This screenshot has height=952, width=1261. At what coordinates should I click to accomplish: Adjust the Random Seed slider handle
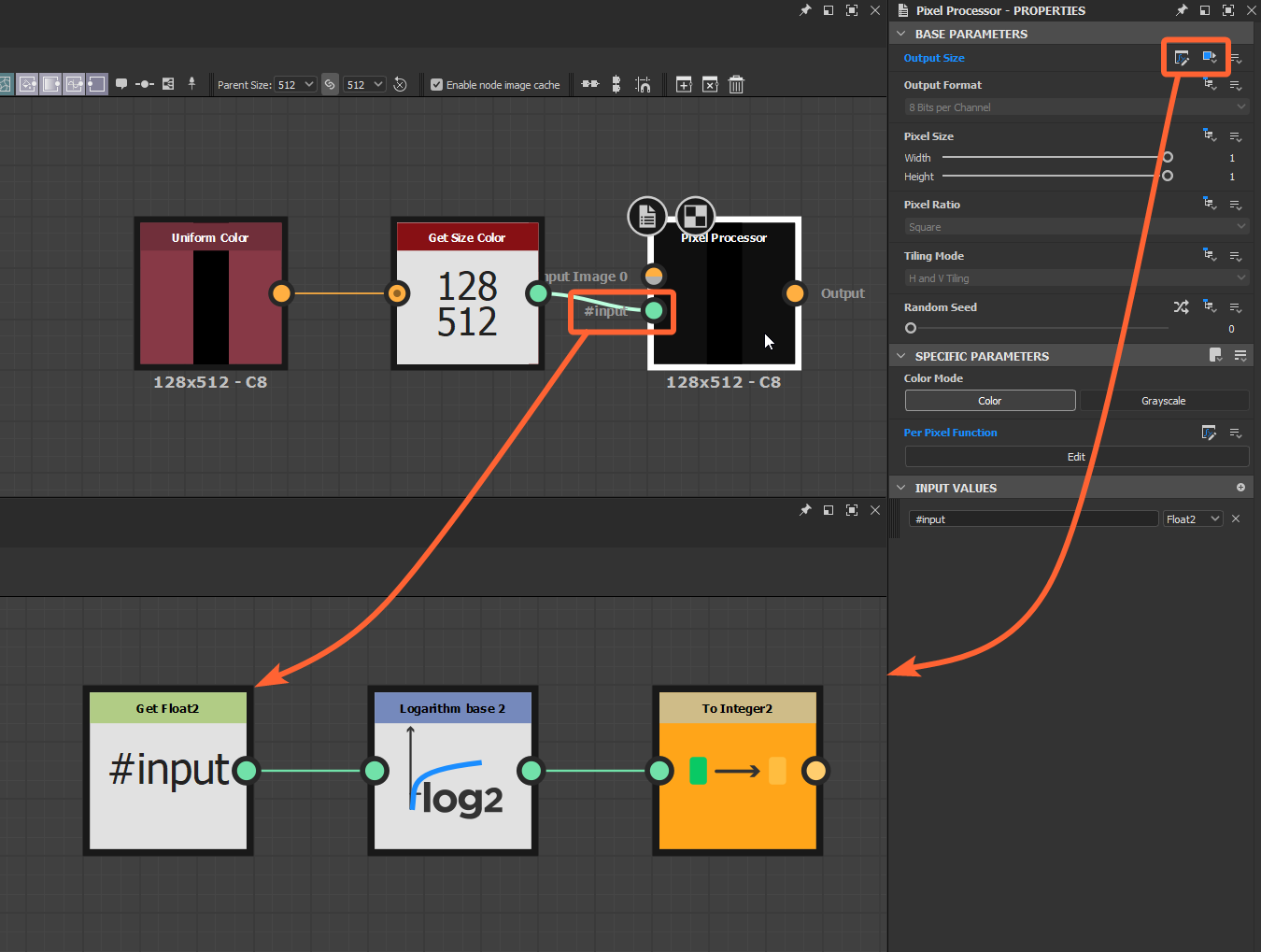point(911,328)
